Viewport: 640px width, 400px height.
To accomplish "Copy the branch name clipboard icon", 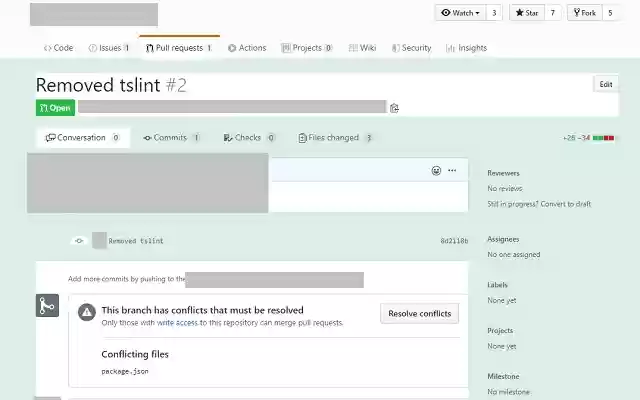I will (394, 108).
